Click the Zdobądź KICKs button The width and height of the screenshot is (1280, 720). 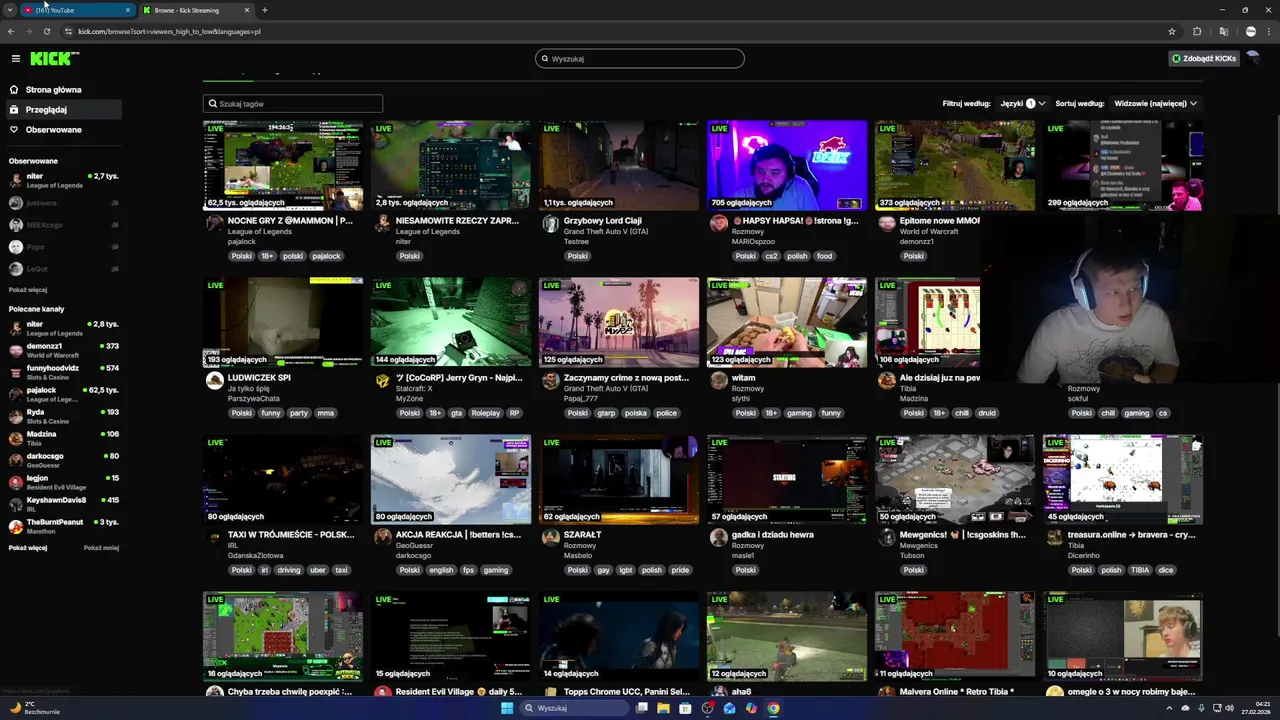coord(1204,59)
